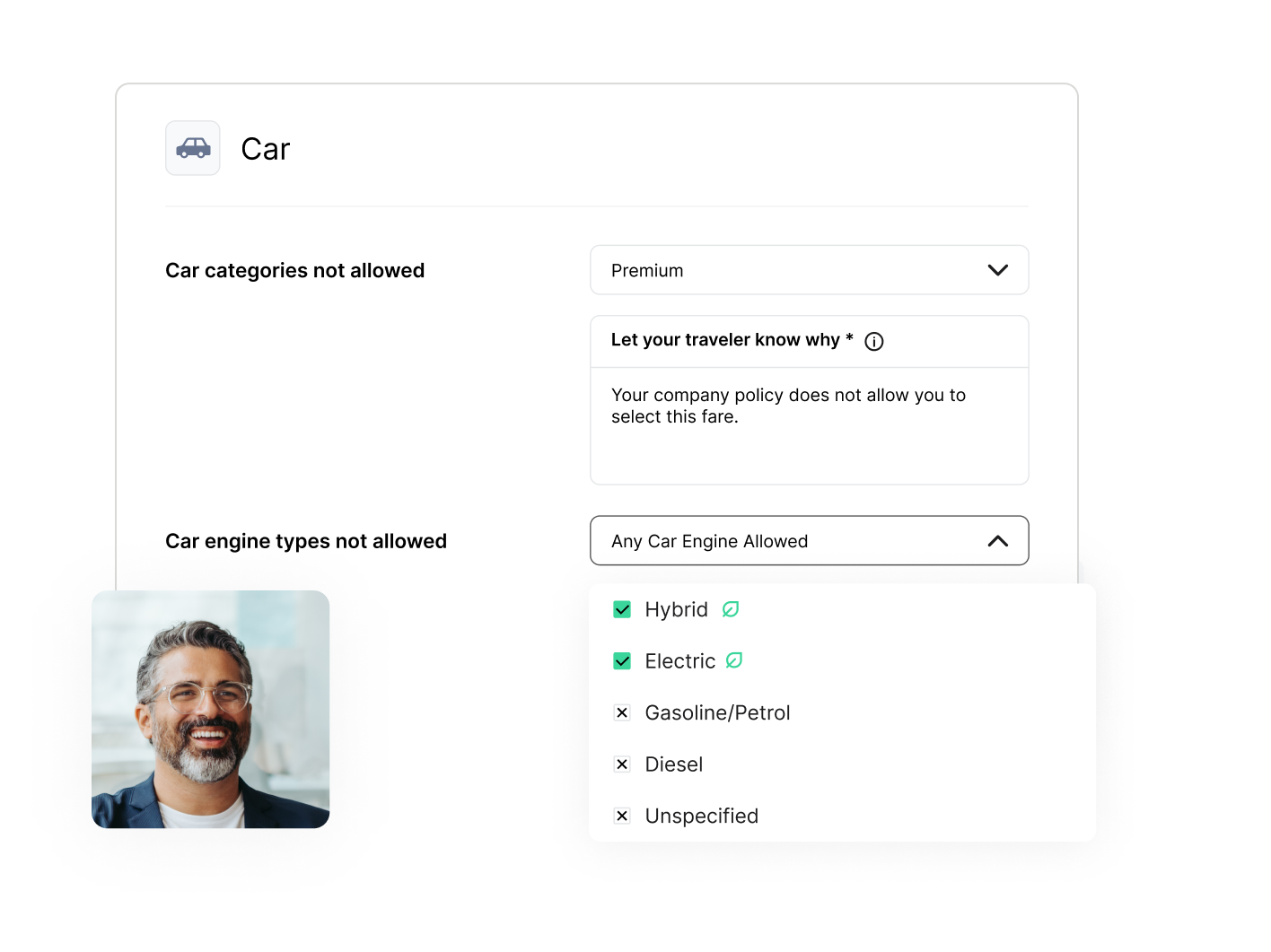
Task: Toggle the Gasoline/Petrol checkbox
Action: click(x=622, y=712)
